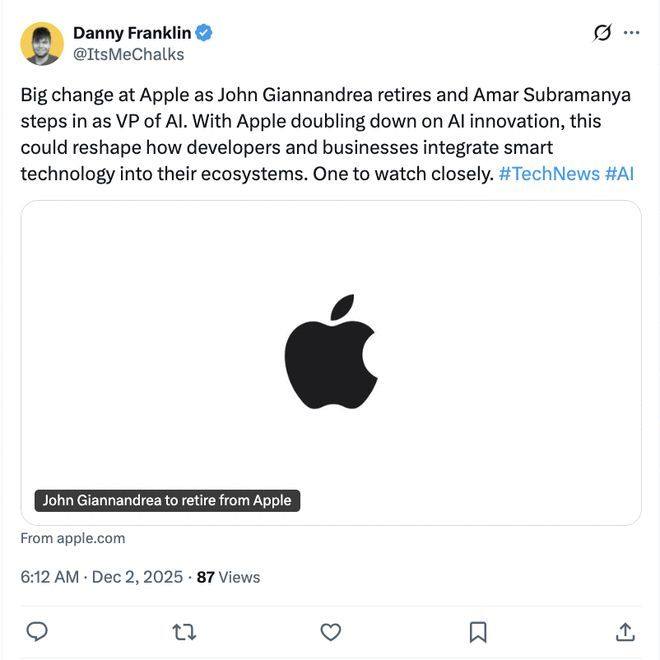The image size is (660, 660).
Task: Open the 'From apple.com' source link
Action: click(x=73, y=538)
